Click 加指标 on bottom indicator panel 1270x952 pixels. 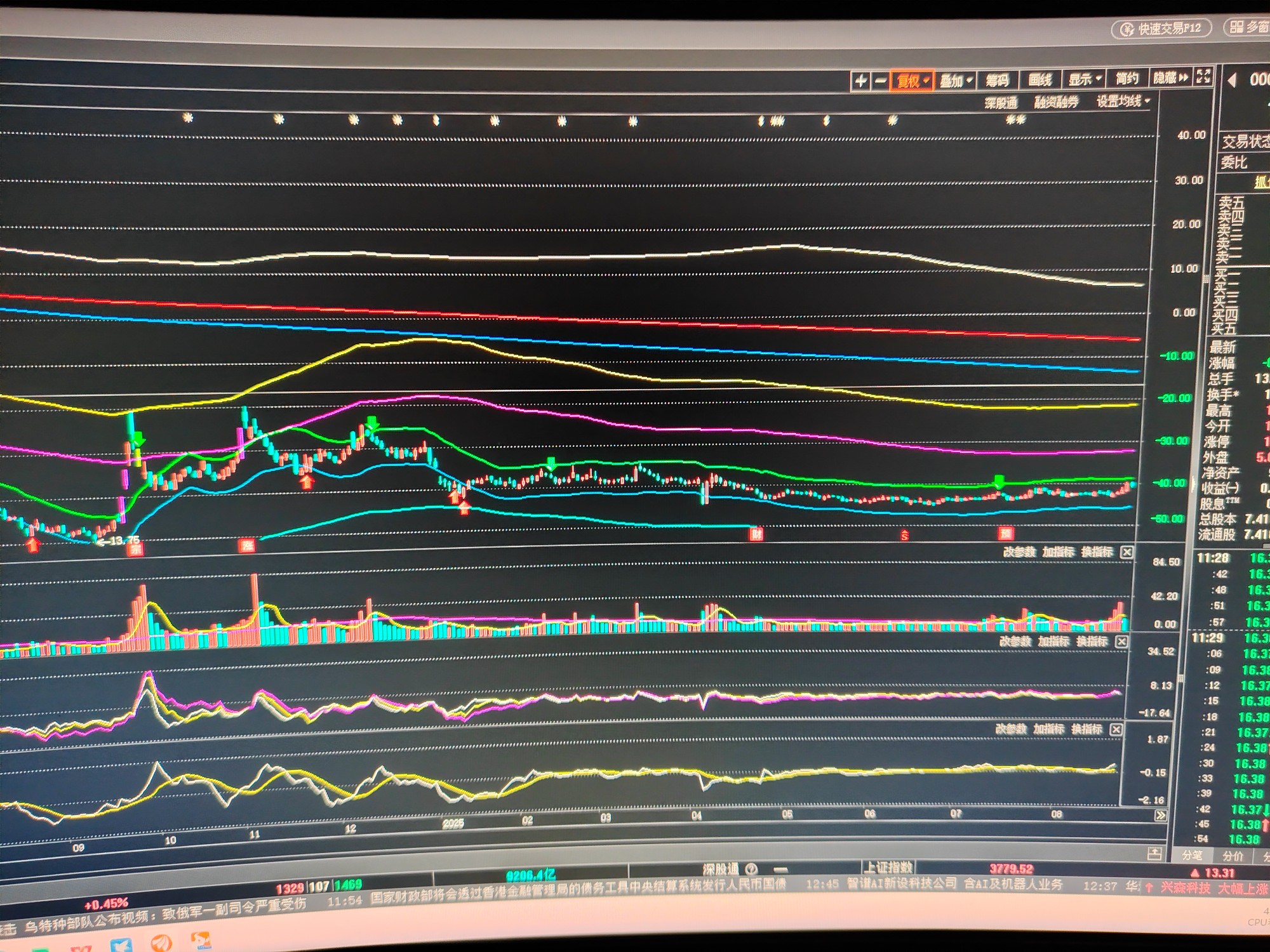(1049, 729)
